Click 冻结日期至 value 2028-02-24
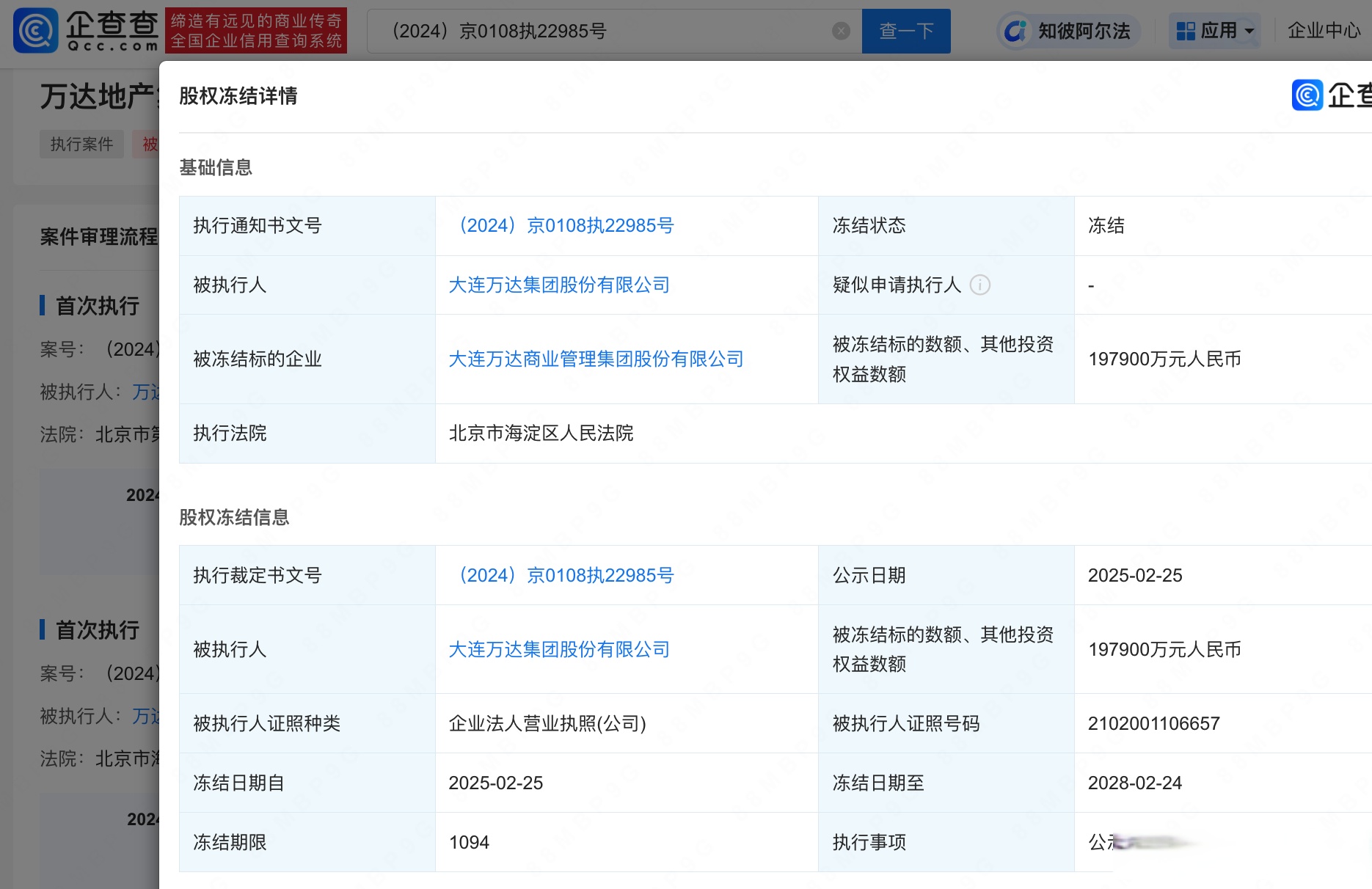 pyautogui.click(x=1135, y=783)
